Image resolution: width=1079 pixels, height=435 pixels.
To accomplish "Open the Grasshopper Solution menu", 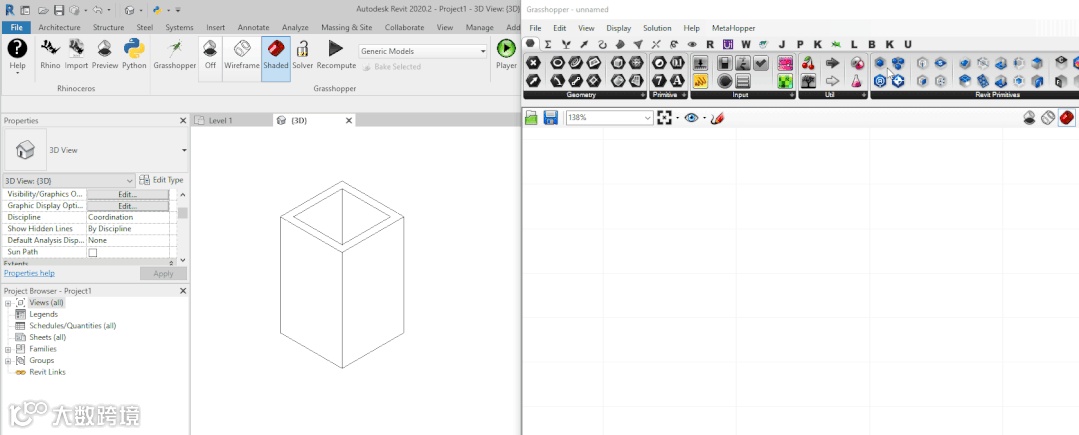I will 657,28.
